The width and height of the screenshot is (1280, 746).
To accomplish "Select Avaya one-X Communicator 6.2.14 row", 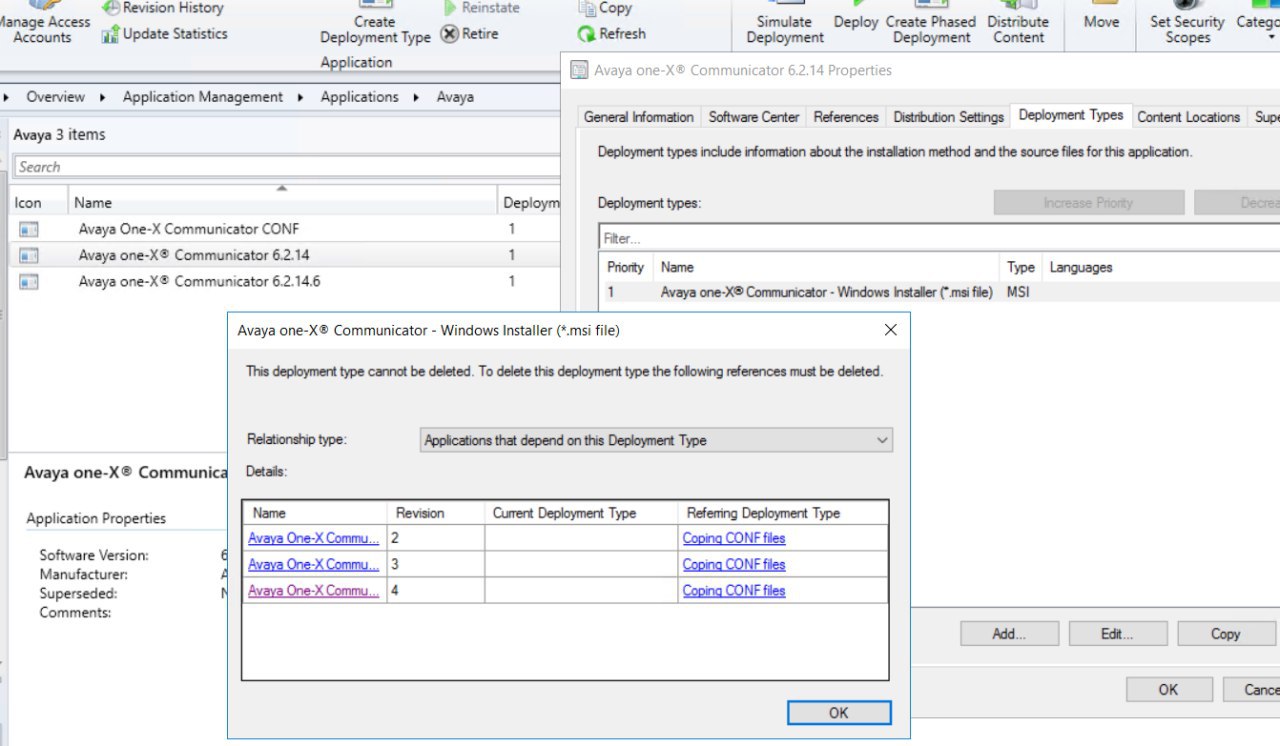I will (285, 255).
